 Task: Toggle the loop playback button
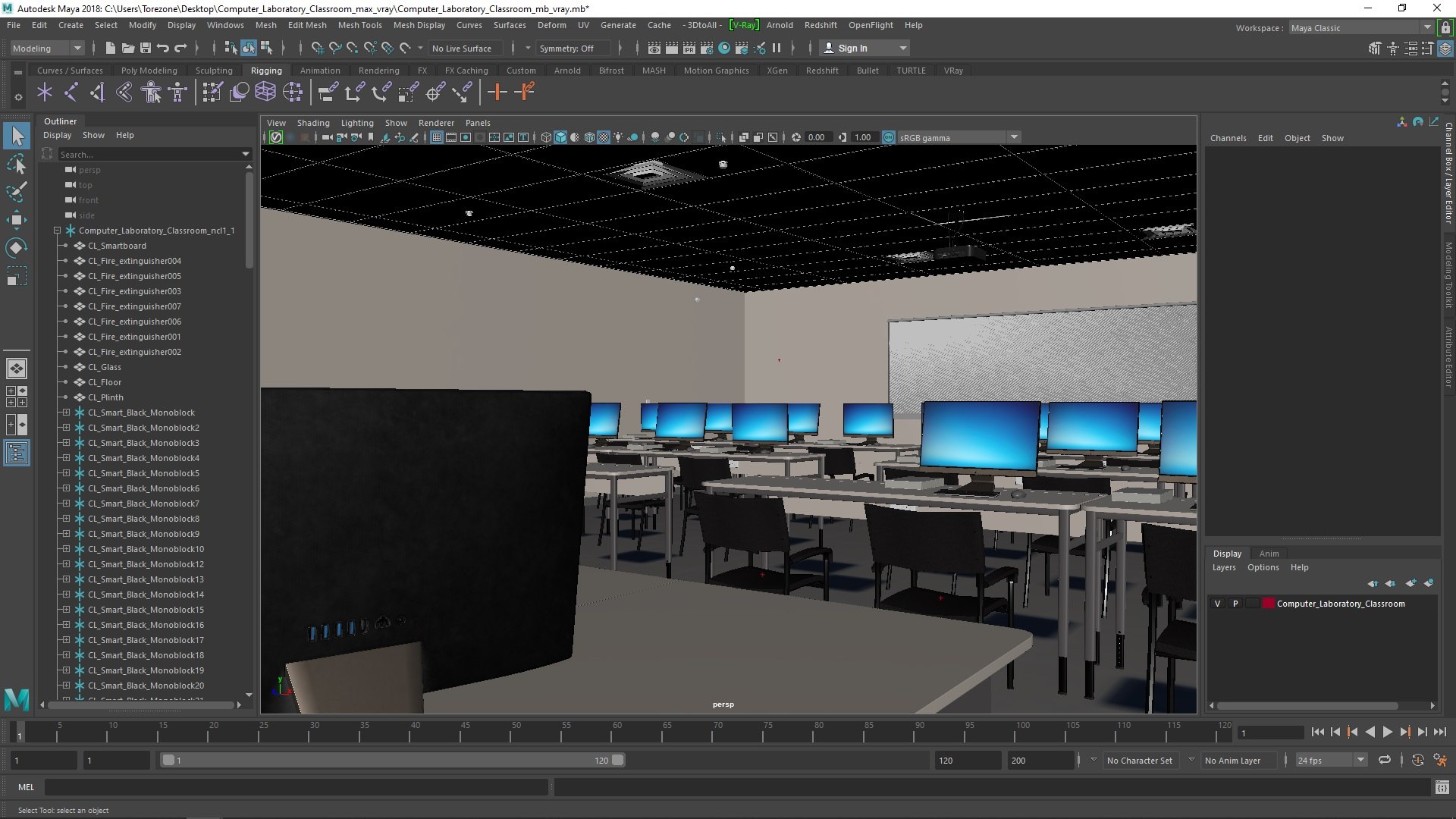click(1385, 760)
